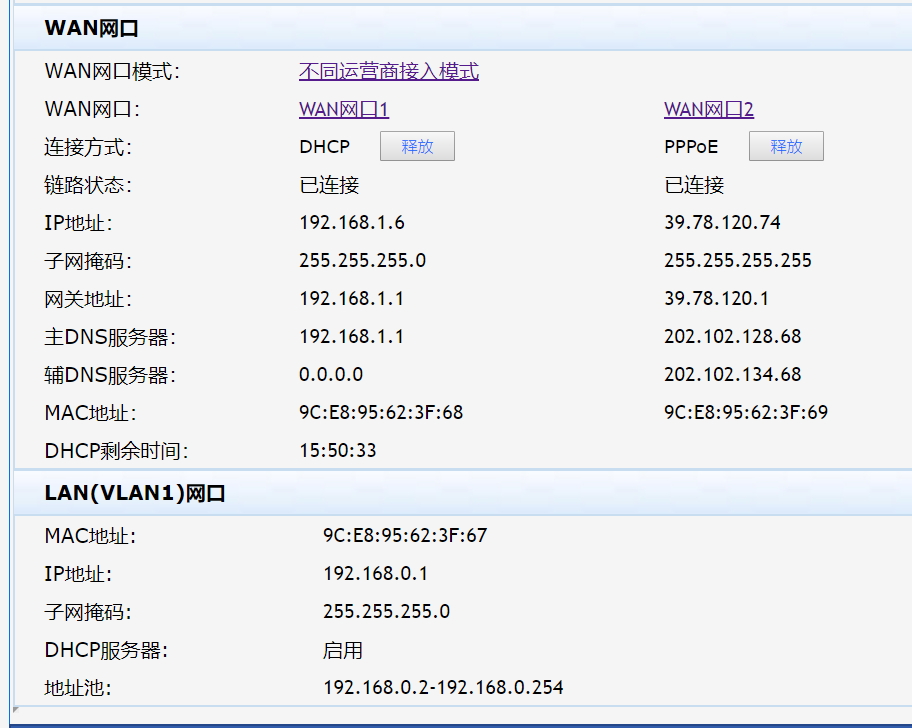Open the WAN网口1 link
The height and width of the screenshot is (728, 912).
343,110
